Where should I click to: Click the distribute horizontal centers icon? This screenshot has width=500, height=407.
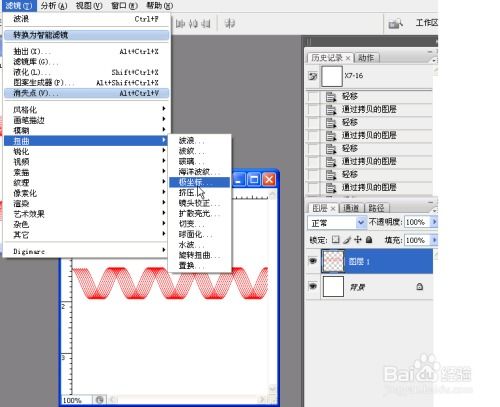pos(193,24)
